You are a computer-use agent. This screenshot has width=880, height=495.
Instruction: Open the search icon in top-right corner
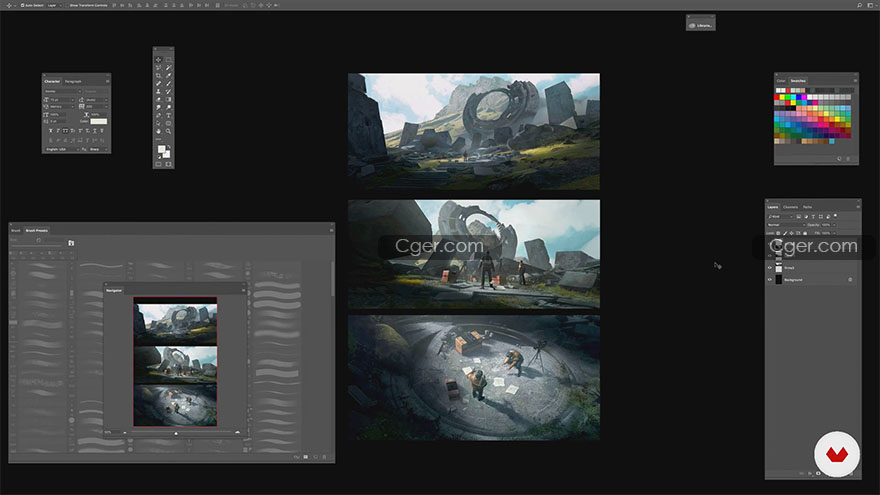859,5
